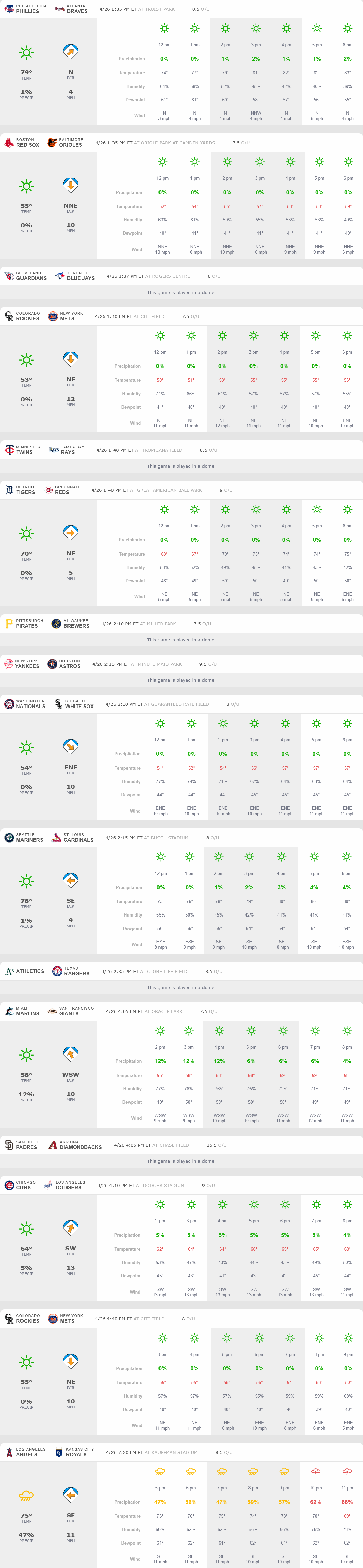Click the Philadelphia Phillies team logo

coord(8,9)
